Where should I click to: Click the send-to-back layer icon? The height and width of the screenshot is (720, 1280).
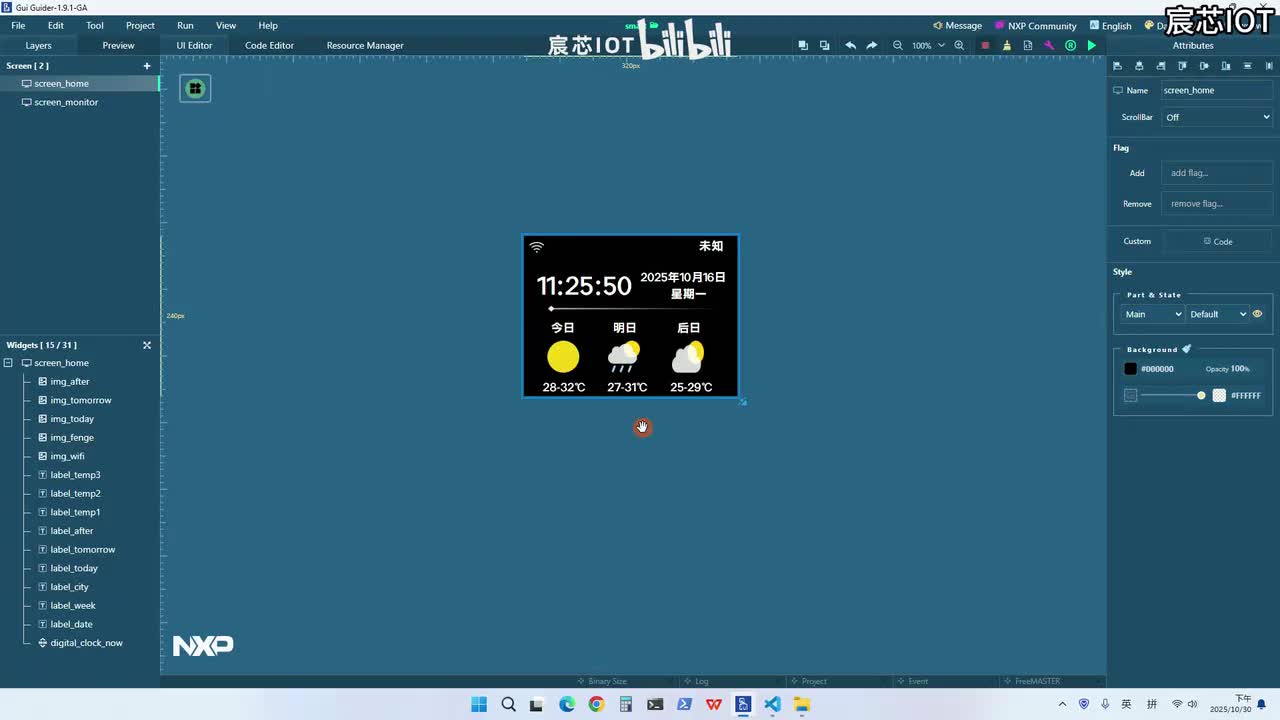[x=824, y=45]
